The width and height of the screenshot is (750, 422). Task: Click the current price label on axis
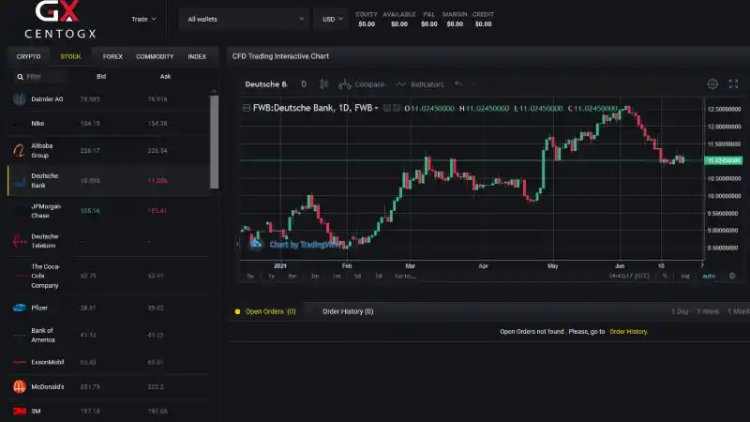click(724, 161)
